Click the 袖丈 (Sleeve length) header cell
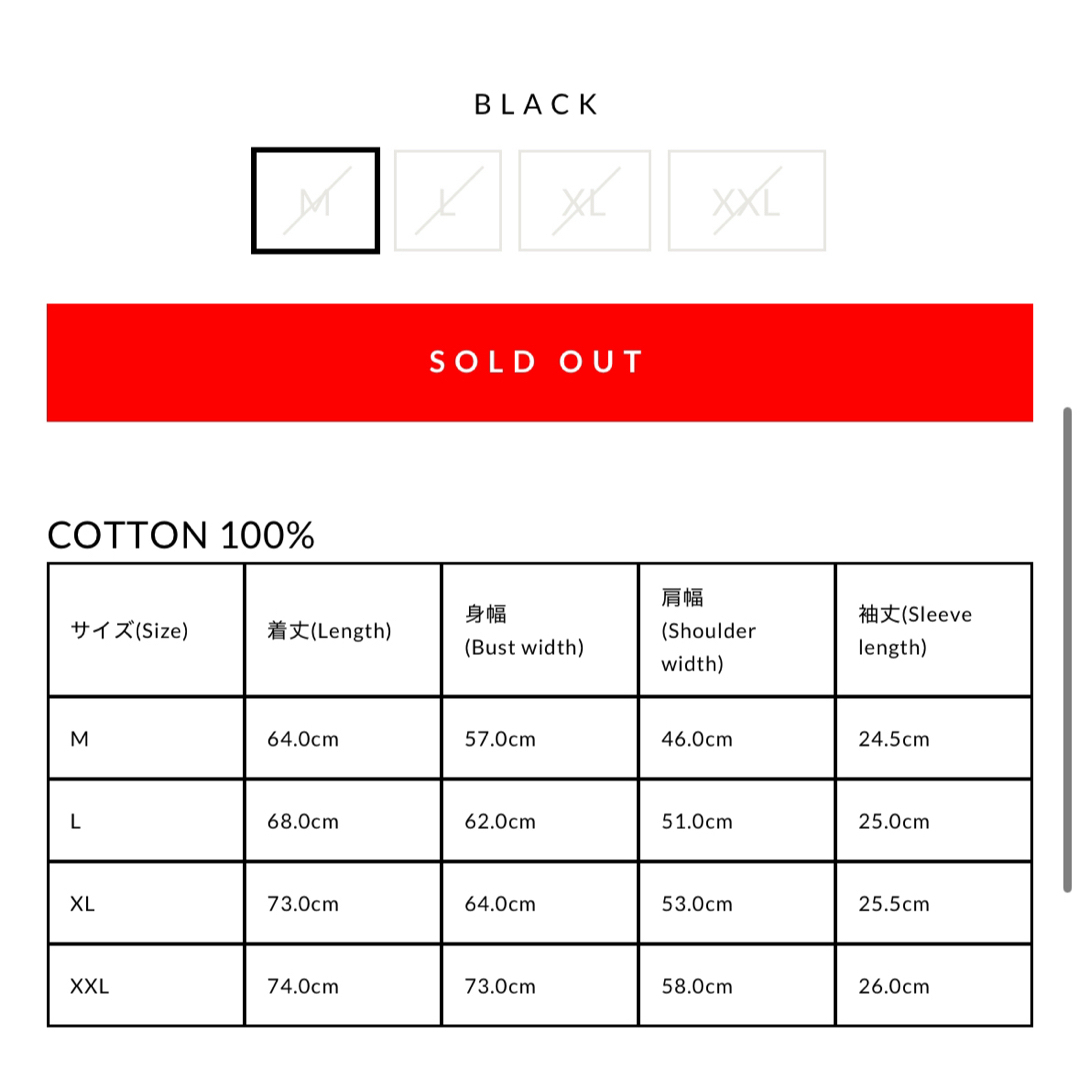 pyautogui.click(x=934, y=630)
